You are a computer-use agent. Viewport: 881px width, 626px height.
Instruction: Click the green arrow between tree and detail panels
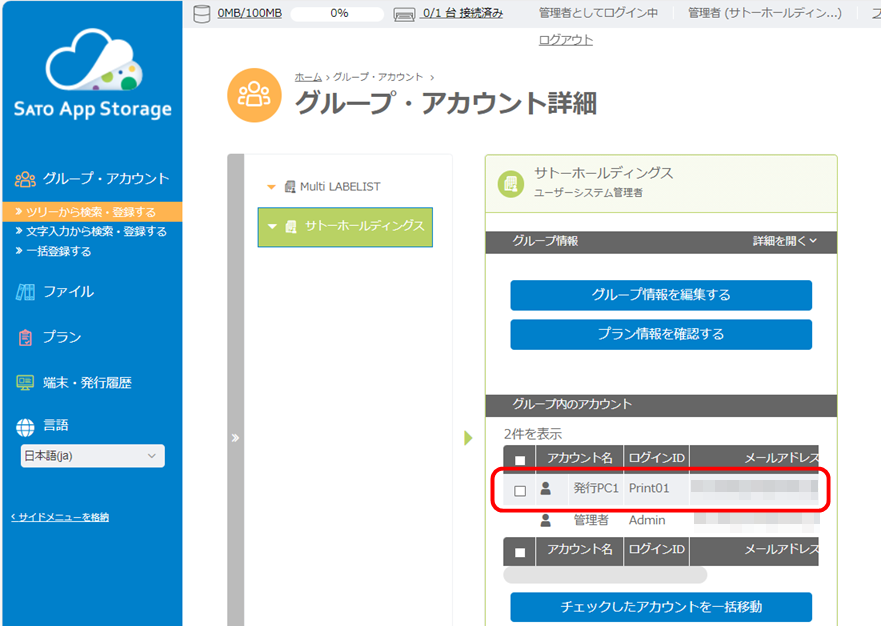tap(468, 438)
